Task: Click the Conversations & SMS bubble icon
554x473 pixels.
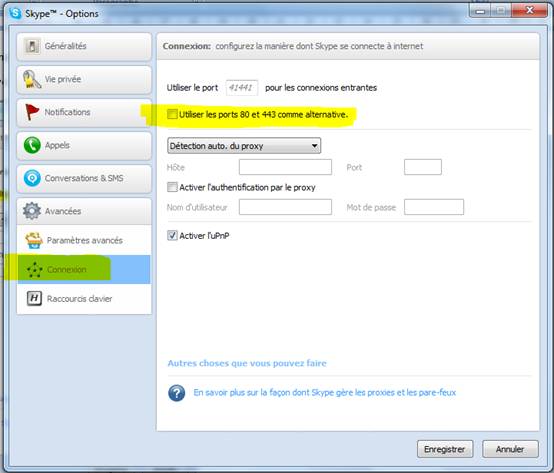Action: (32, 178)
